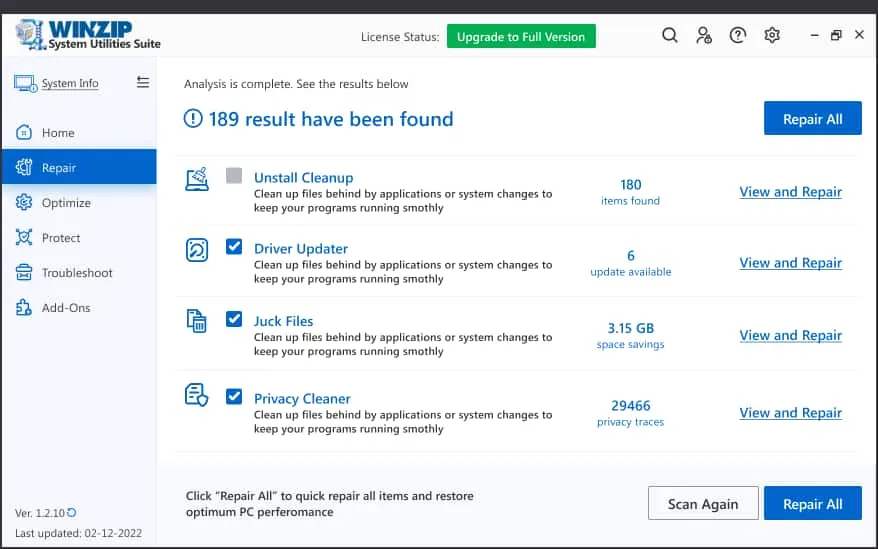Screen dimensions: 878x549
Task: Click the Privacy Cleaner shield icon
Action: pyautogui.click(x=197, y=395)
